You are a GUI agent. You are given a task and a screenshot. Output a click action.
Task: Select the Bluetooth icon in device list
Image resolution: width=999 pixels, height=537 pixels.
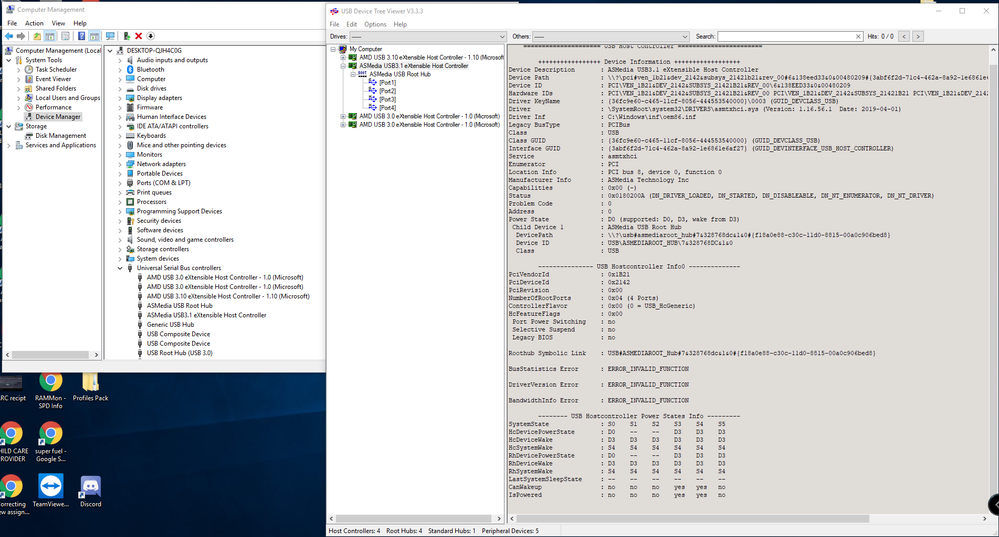(130, 69)
